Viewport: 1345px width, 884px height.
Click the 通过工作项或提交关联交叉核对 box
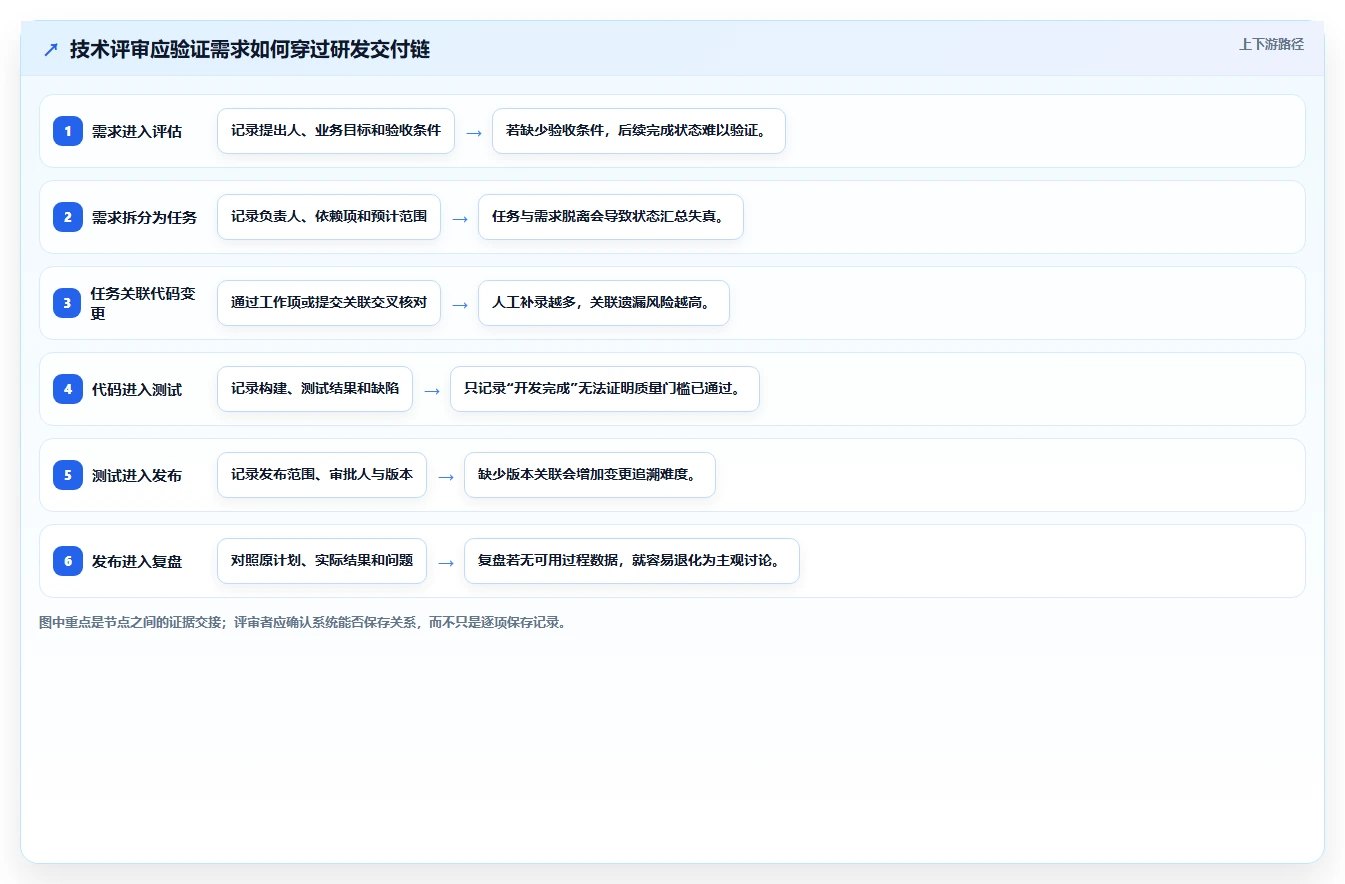329,303
